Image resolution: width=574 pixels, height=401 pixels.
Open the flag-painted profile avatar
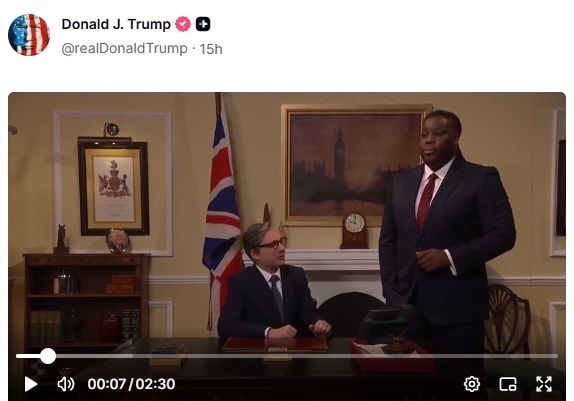29,35
